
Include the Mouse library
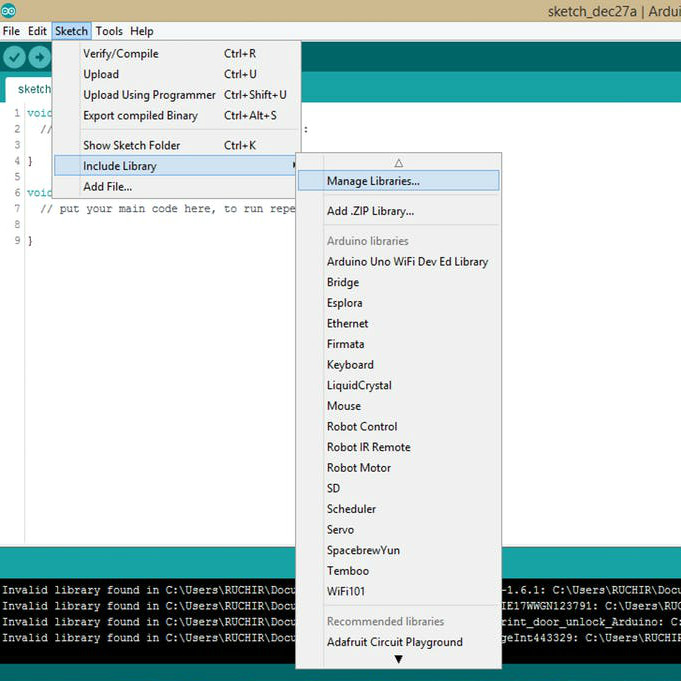click(x=399, y=406)
